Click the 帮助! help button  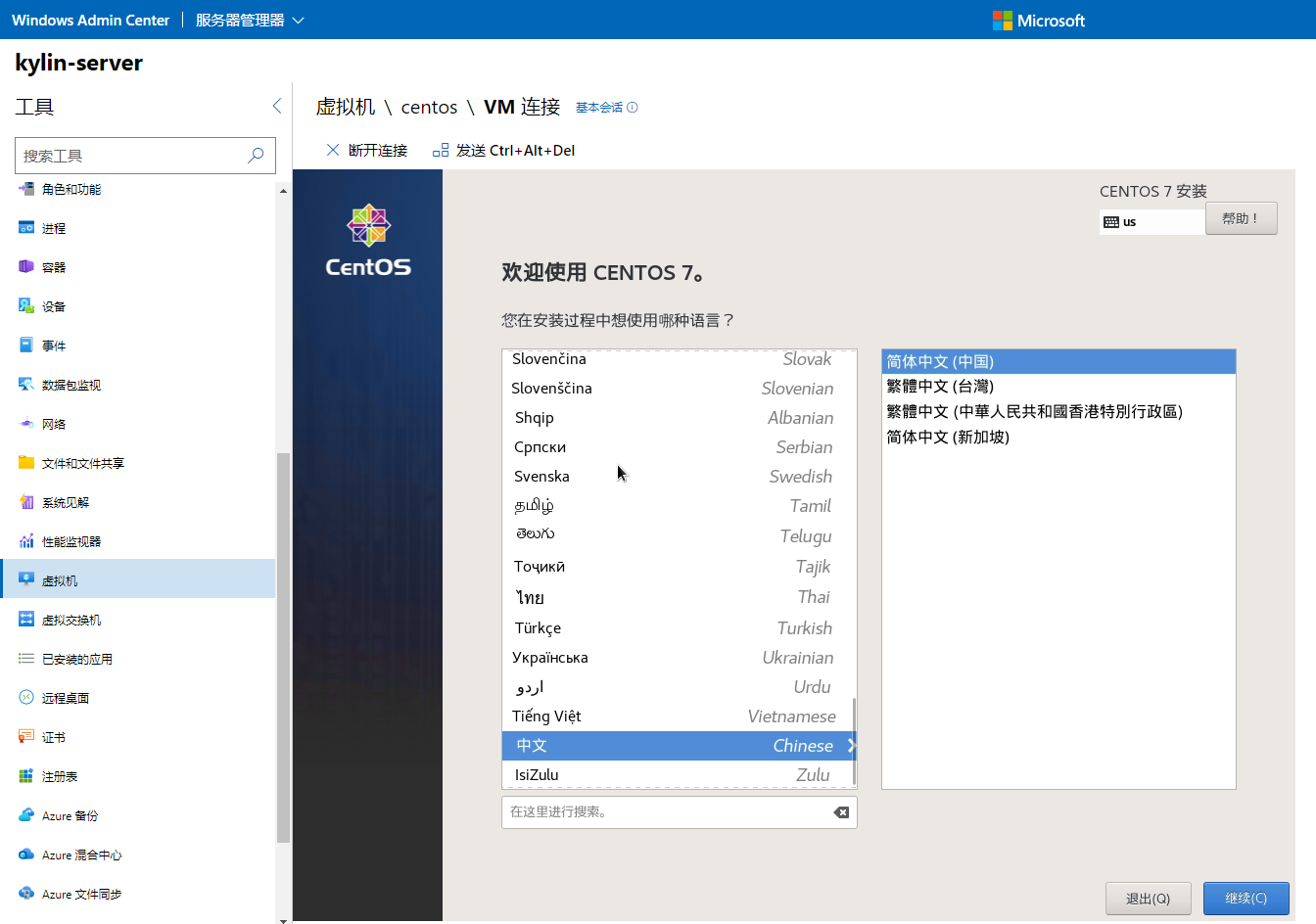pyautogui.click(x=1241, y=218)
